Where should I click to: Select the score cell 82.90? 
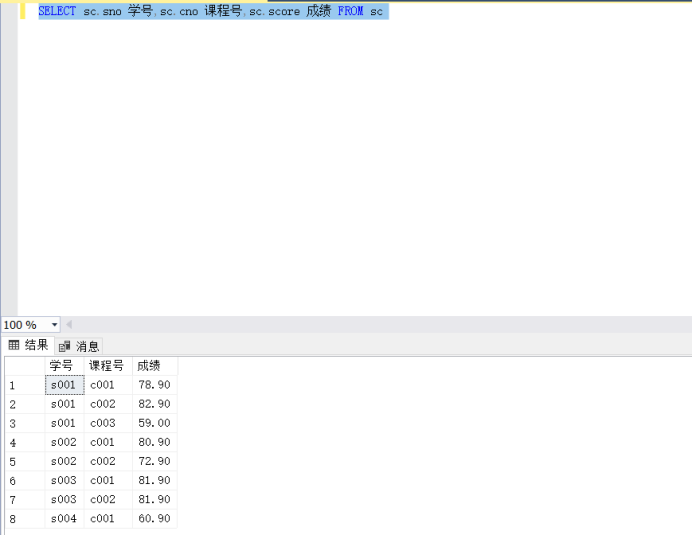(x=154, y=404)
